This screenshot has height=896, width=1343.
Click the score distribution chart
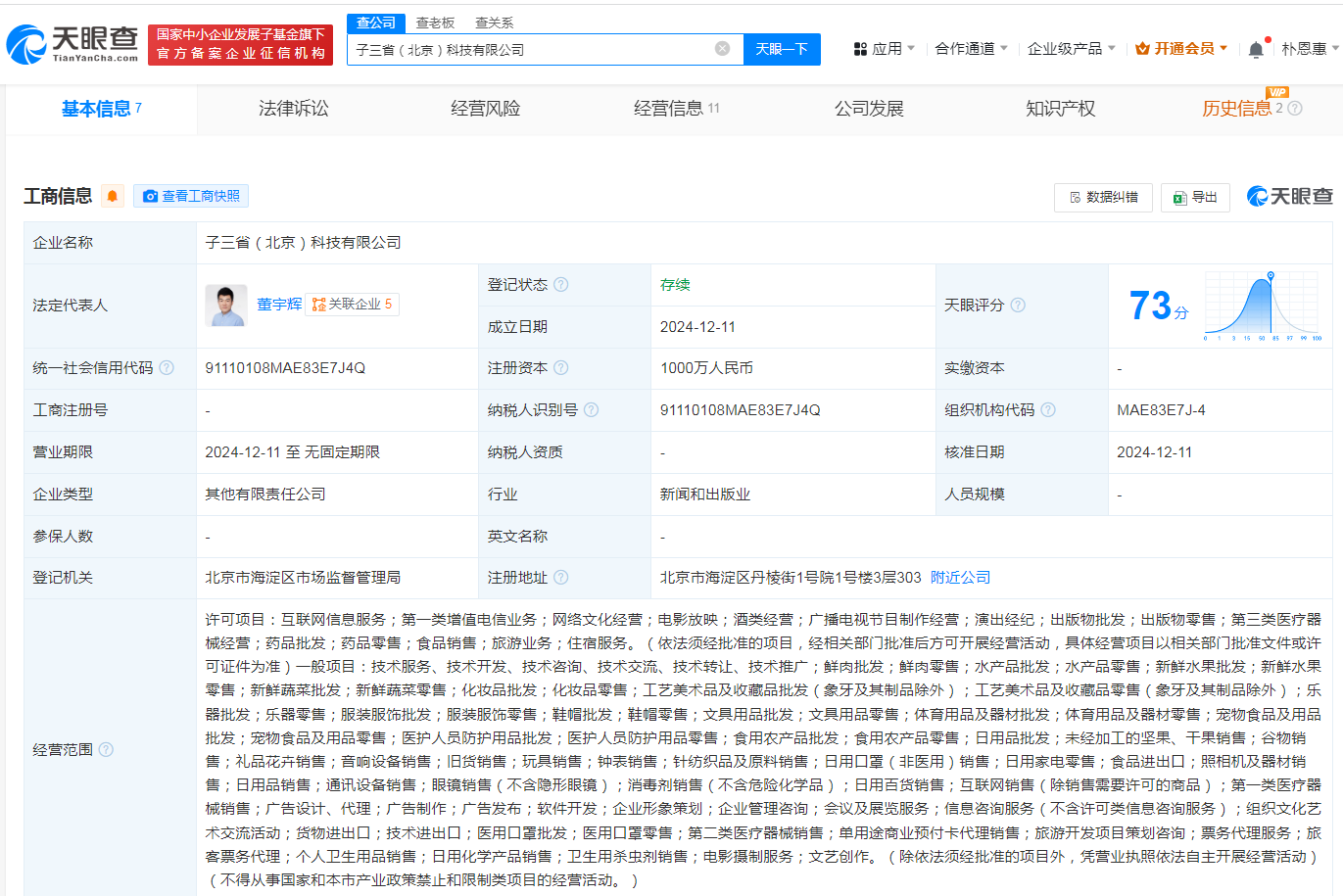(1263, 306)
